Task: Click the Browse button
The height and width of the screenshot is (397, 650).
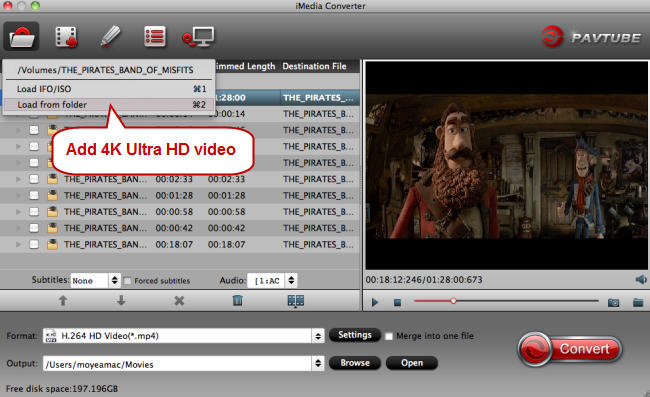Action: 355,363
